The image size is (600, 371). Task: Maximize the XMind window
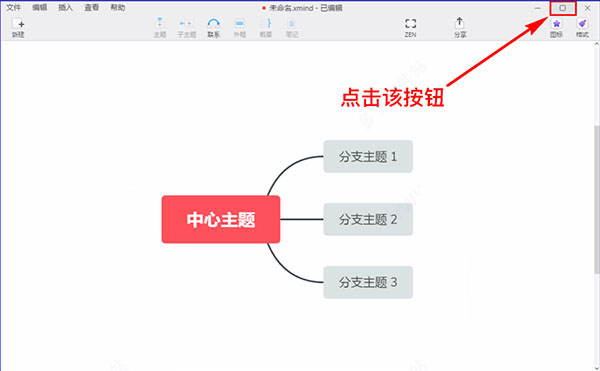click(x=562, y=8)
